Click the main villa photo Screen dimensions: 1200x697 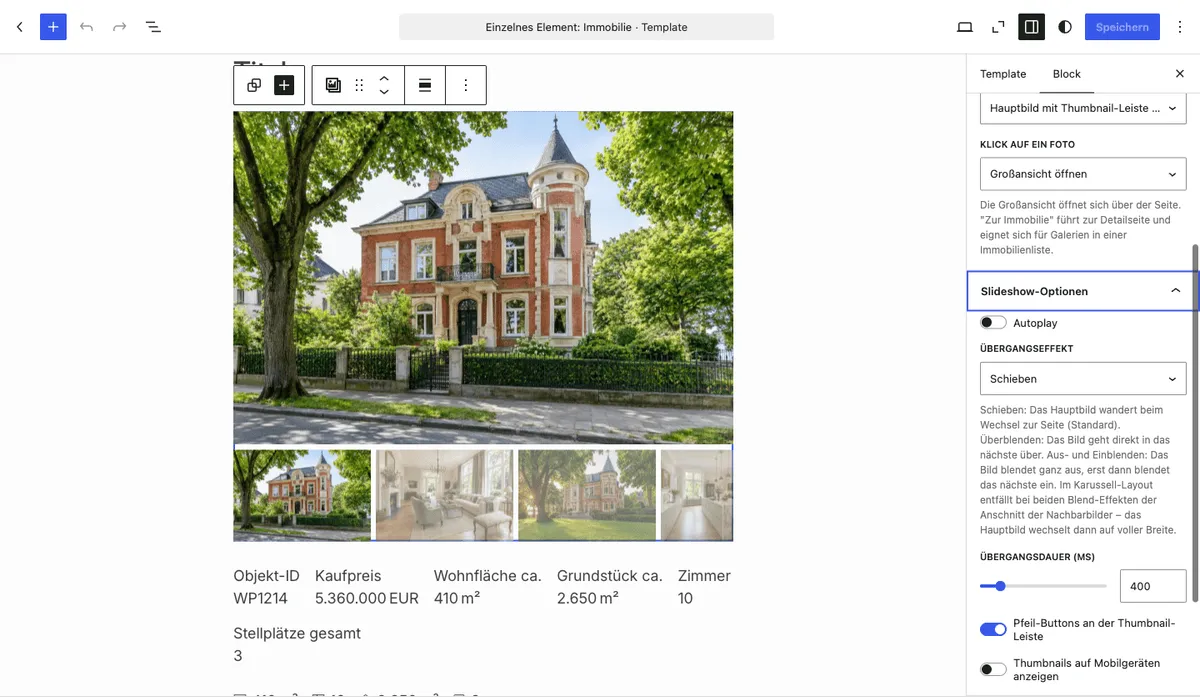483,277
